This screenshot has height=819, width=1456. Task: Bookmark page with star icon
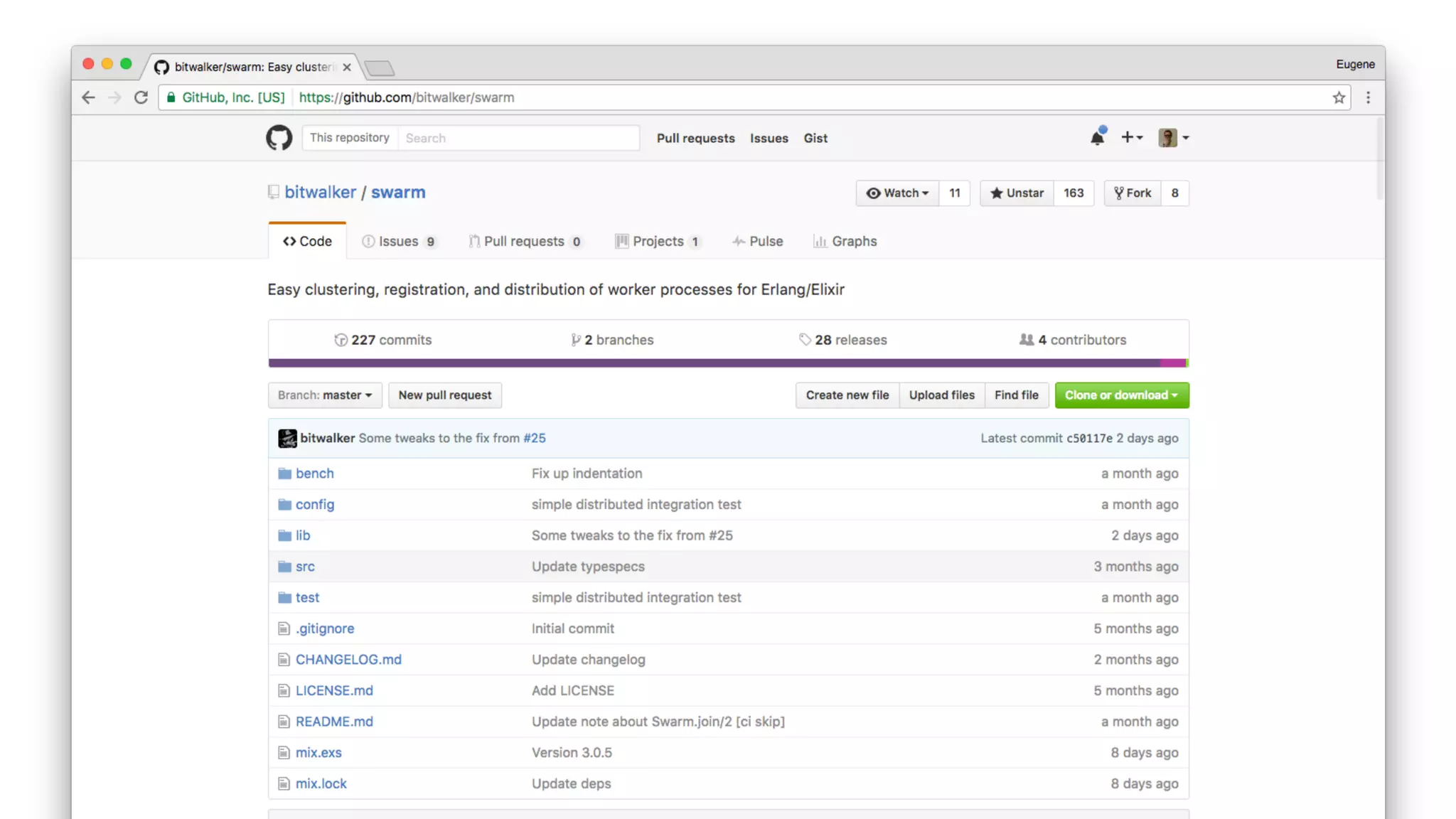point(1339,97)
